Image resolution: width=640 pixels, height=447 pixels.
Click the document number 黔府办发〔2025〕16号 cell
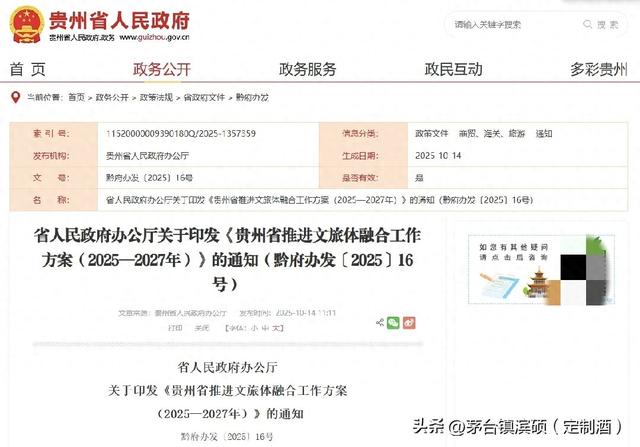tap(149, 178)
